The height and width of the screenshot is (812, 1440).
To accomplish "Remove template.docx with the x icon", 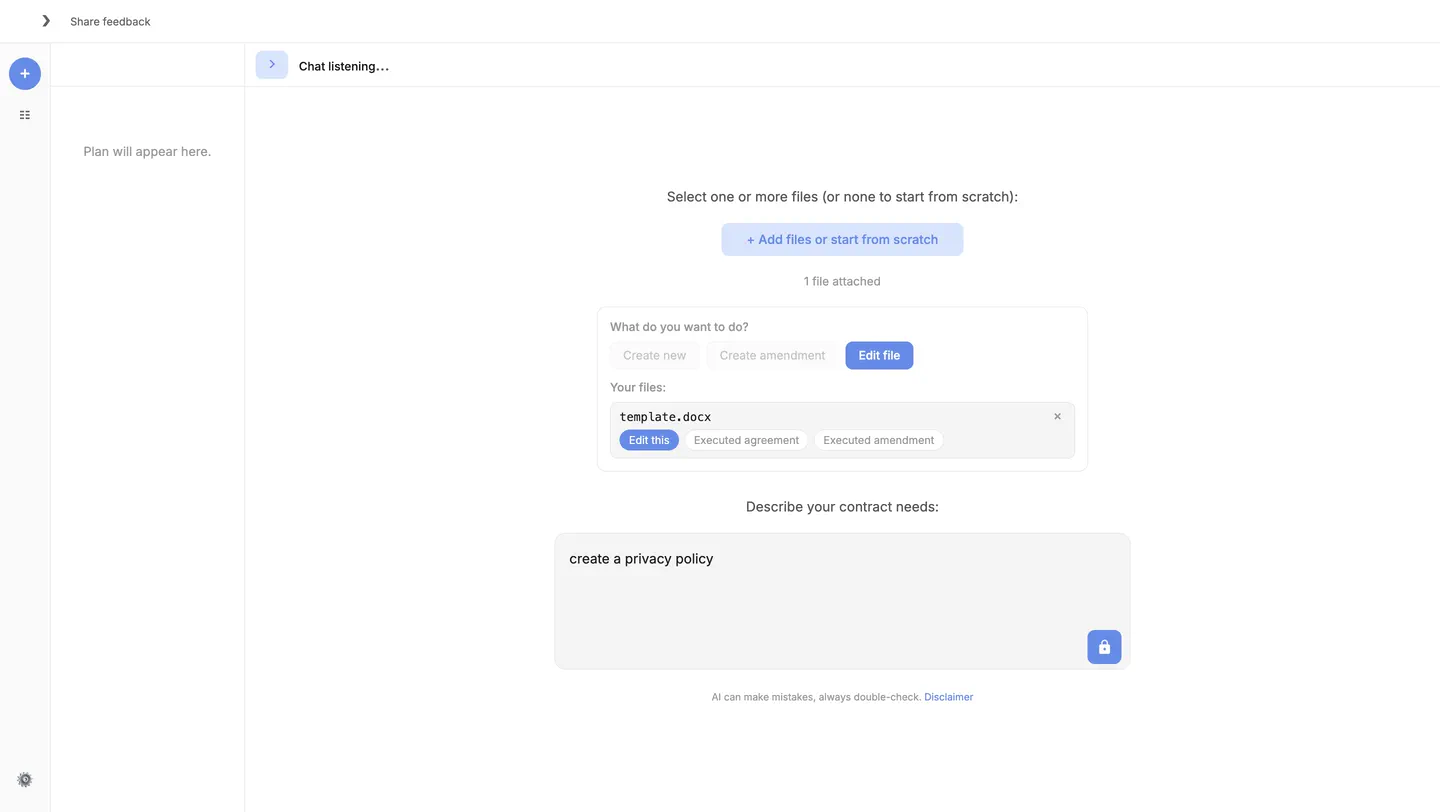I will tap(1057, 416).
